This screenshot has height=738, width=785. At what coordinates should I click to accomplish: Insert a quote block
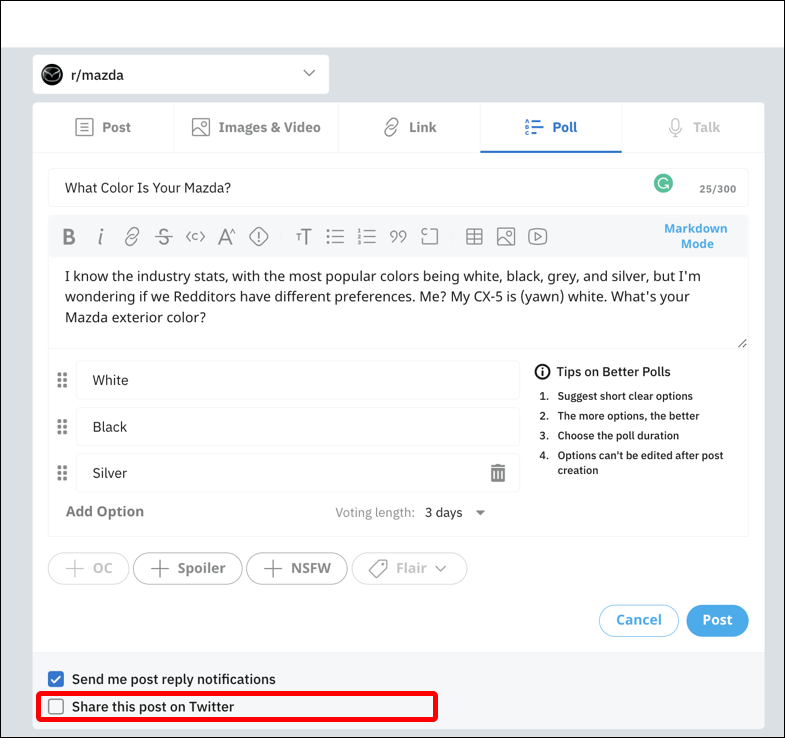398,236
